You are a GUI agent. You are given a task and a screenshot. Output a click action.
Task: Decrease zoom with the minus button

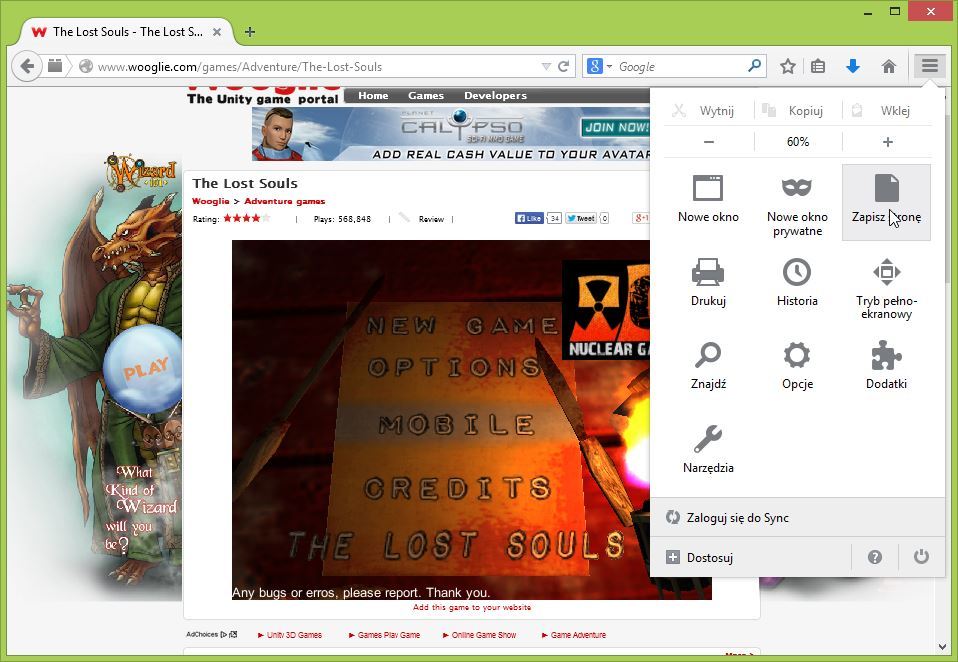point(709,142)
